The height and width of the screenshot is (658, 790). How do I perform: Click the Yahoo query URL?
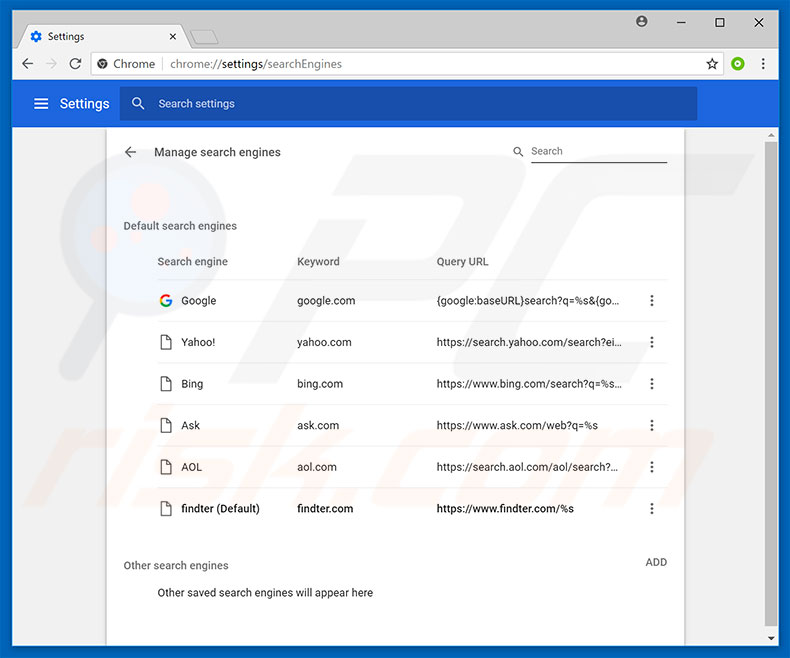tap(529, 343)
